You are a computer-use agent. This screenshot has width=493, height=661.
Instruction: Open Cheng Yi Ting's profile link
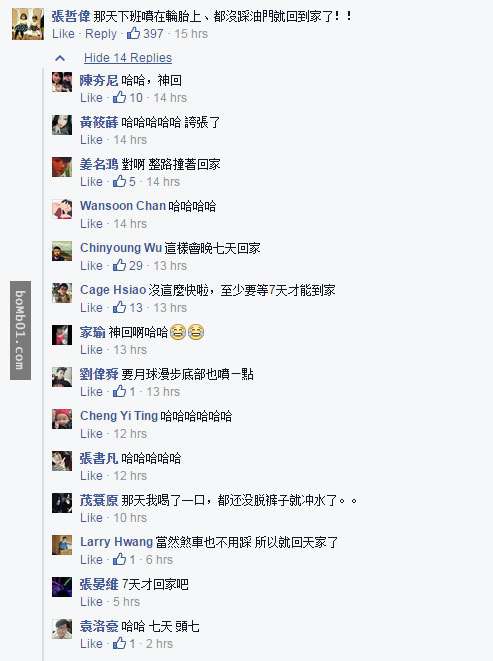tap(119, 416)
